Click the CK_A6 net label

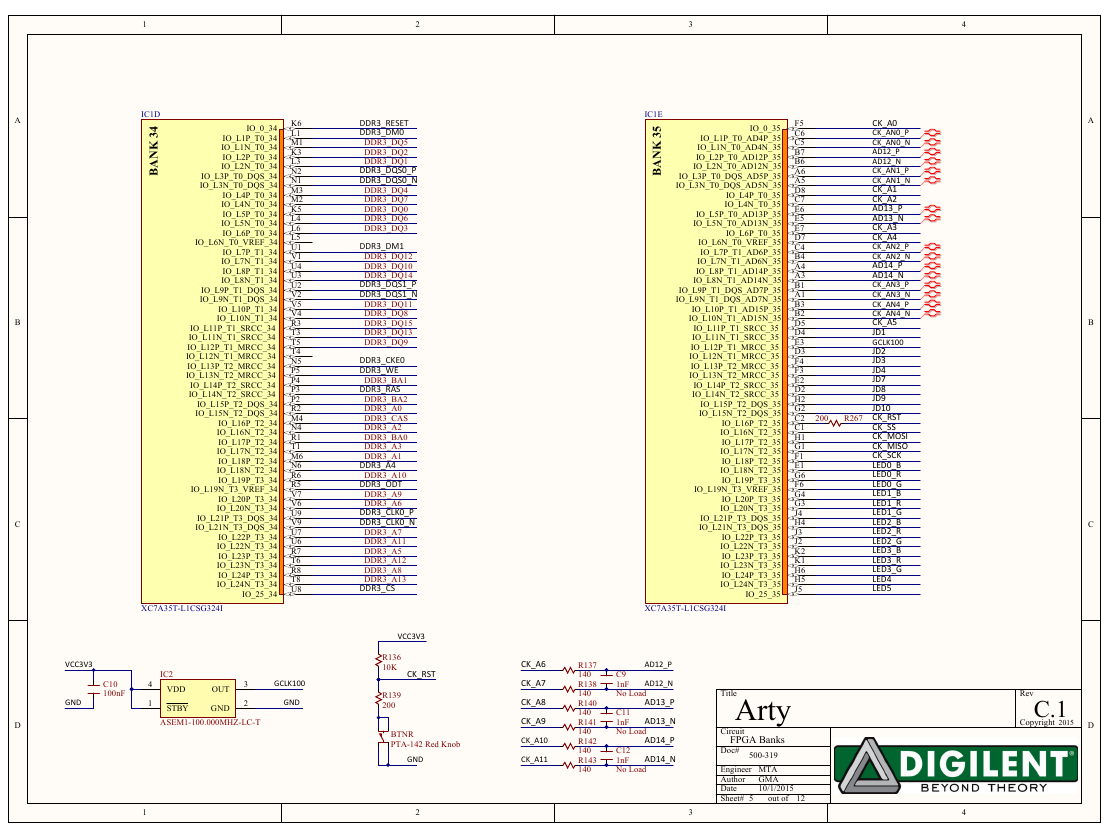pyautogui.click(x=533, y=665)
